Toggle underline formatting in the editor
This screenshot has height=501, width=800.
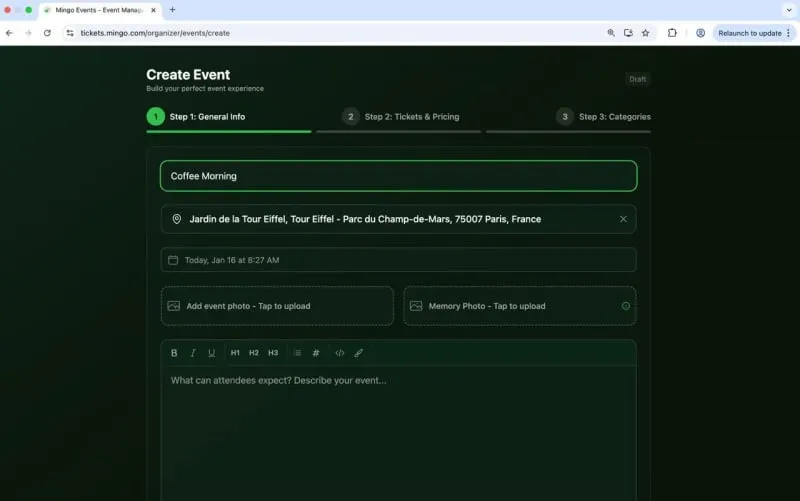click(211, 353)
